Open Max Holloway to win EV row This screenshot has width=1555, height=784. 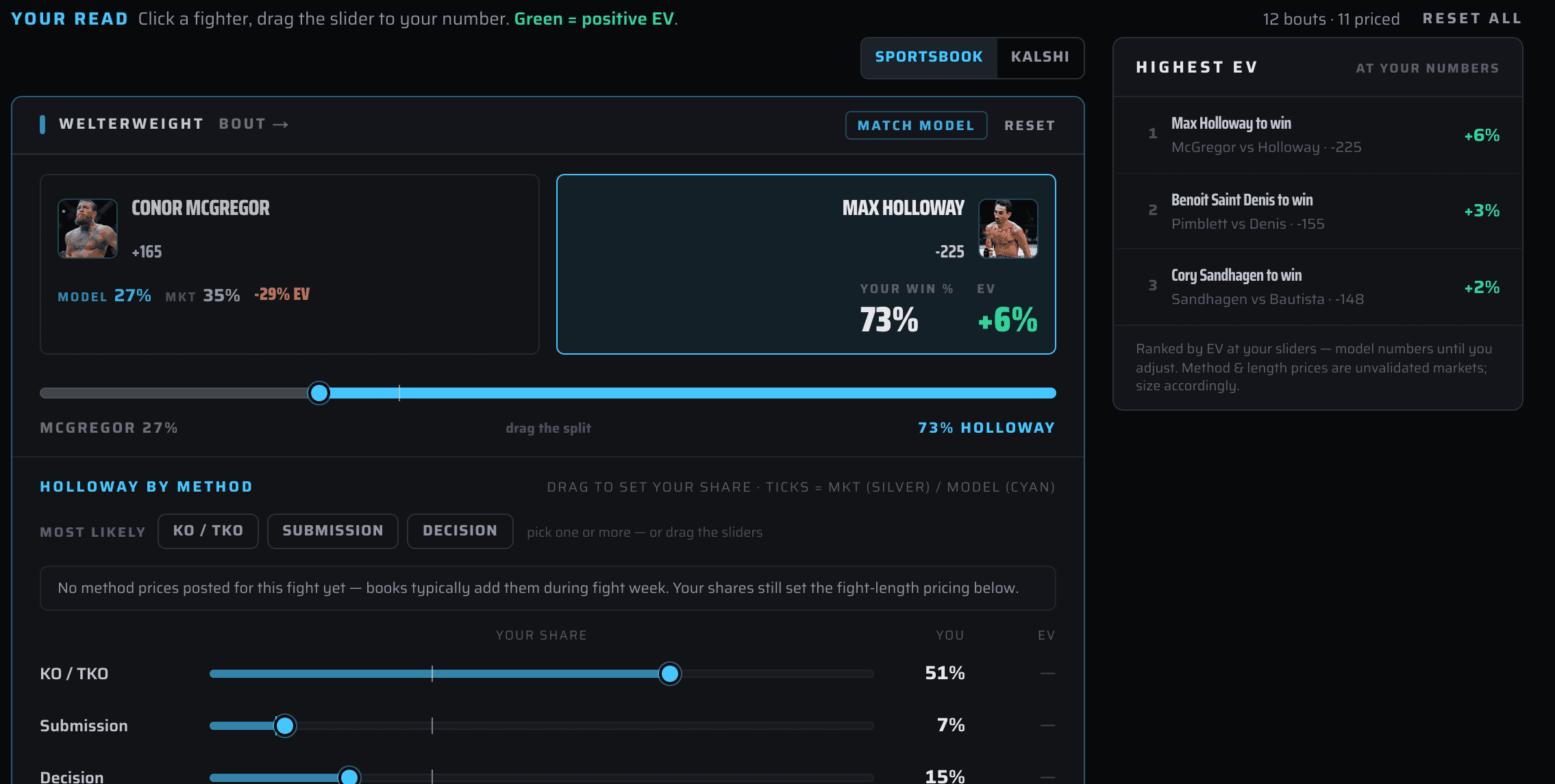tap(1318, 135)
